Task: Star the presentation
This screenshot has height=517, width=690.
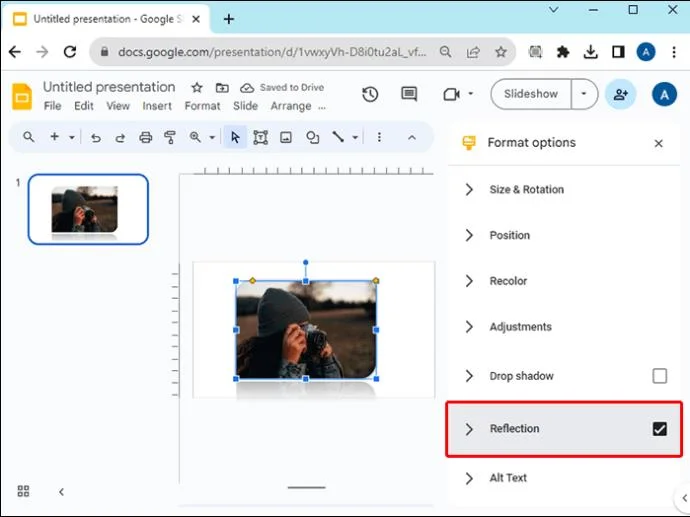Action: (x=197, y=88)
